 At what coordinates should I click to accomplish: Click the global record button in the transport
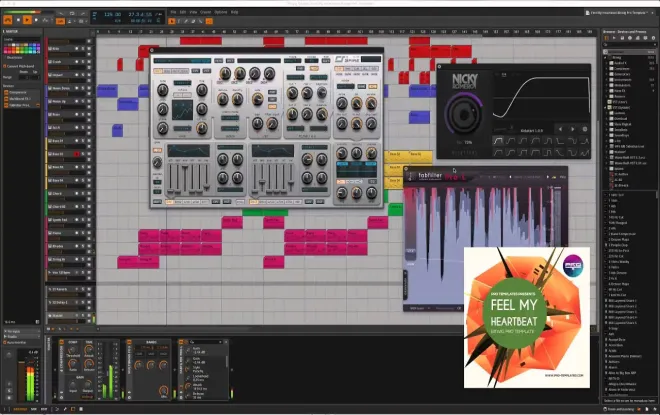tap(36, 20)
